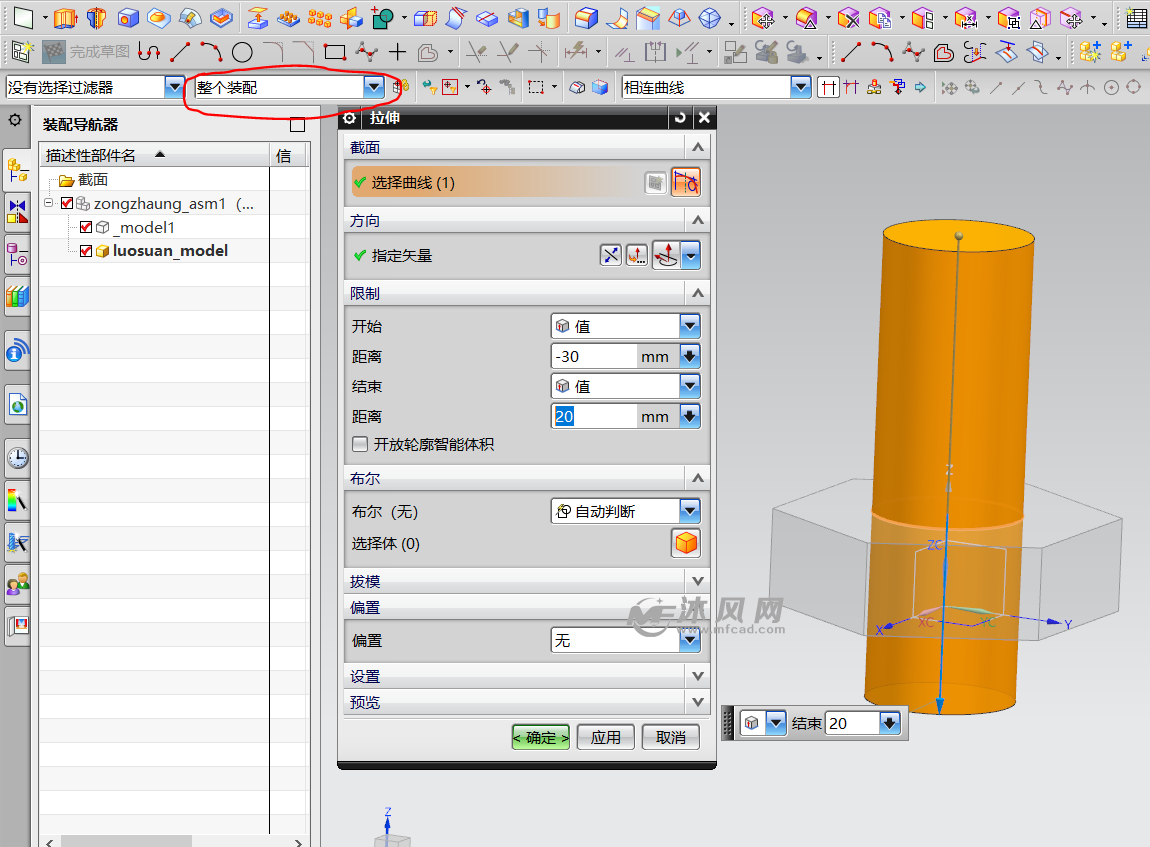Open on-screen input type dropdown beside 结束

click(x=776, y=723)
